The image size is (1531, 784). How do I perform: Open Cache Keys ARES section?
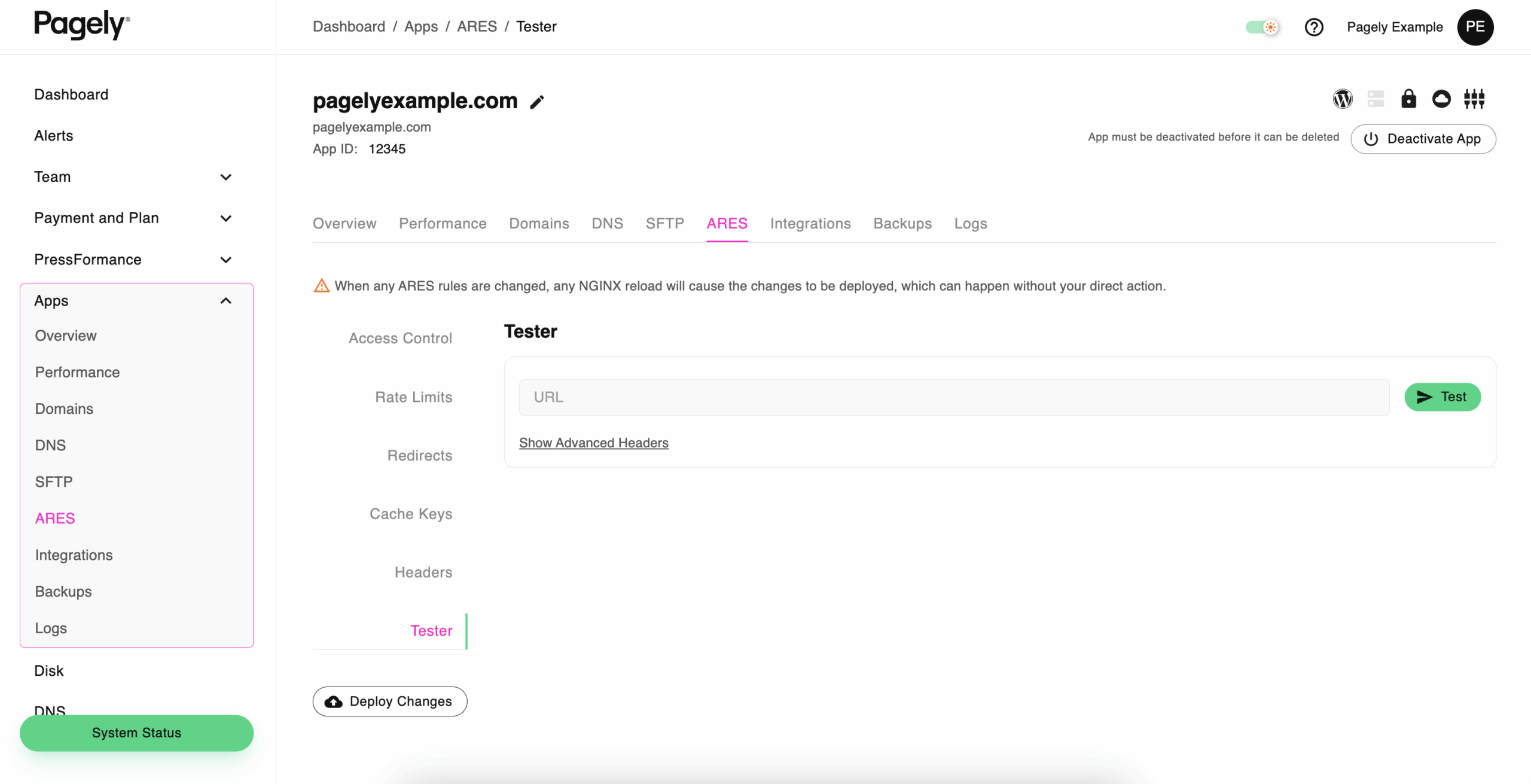[x=411, y=514]
